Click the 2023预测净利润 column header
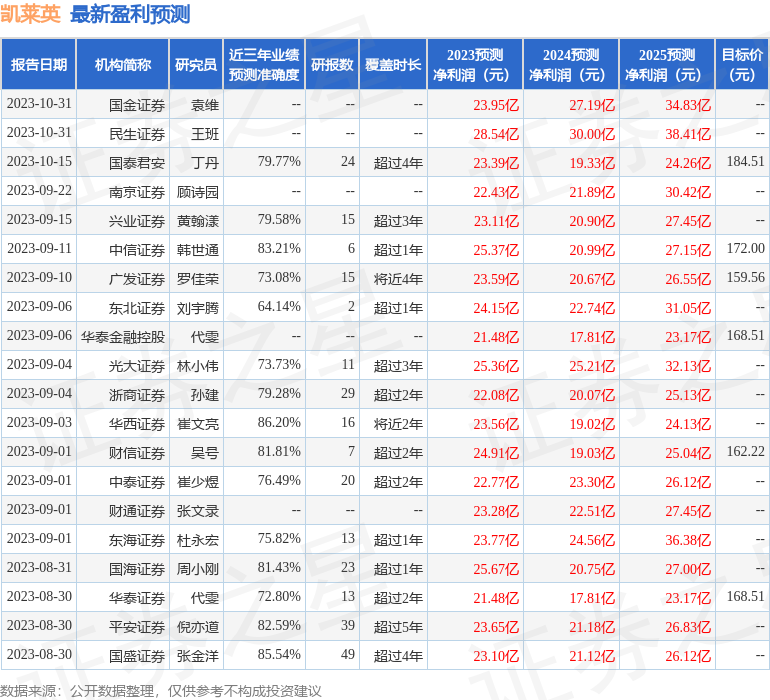770x700 pixels. pos(475,64)
